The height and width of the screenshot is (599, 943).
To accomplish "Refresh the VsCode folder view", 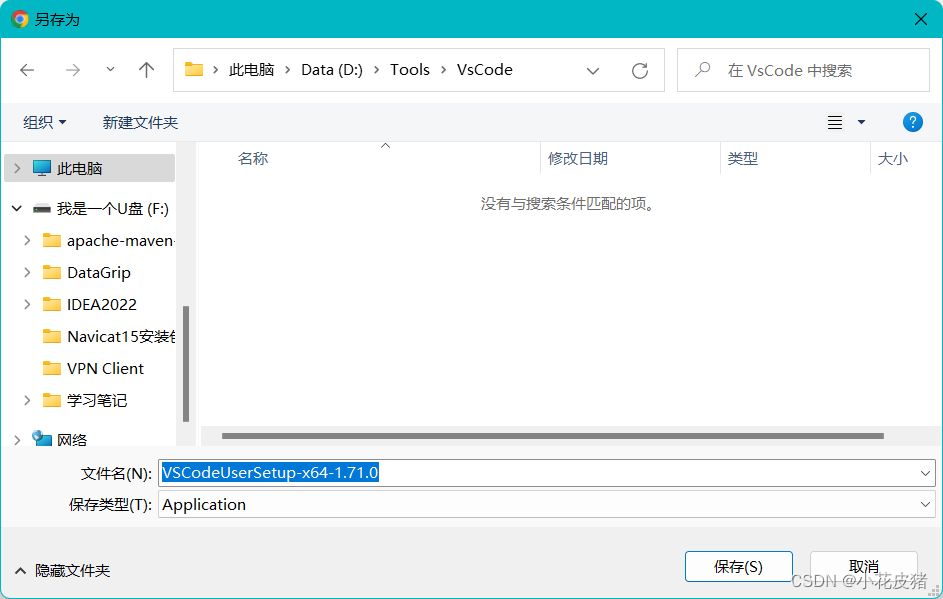I will 640,70.
